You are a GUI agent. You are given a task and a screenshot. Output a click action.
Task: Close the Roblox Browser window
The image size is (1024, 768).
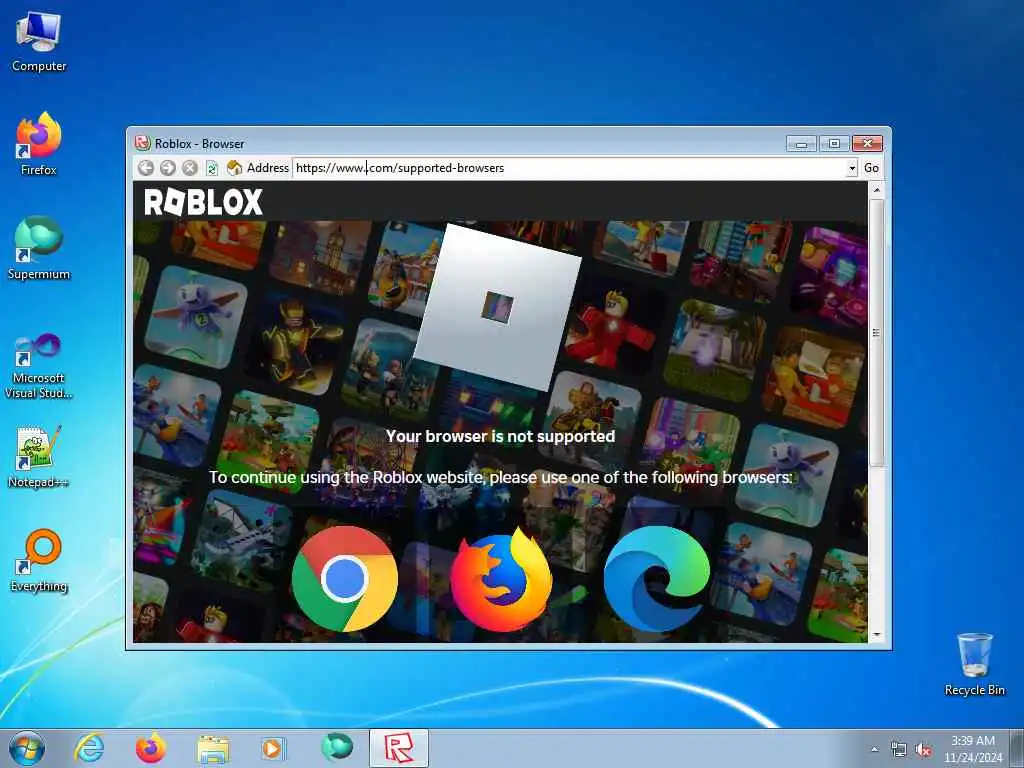[867, 143]
